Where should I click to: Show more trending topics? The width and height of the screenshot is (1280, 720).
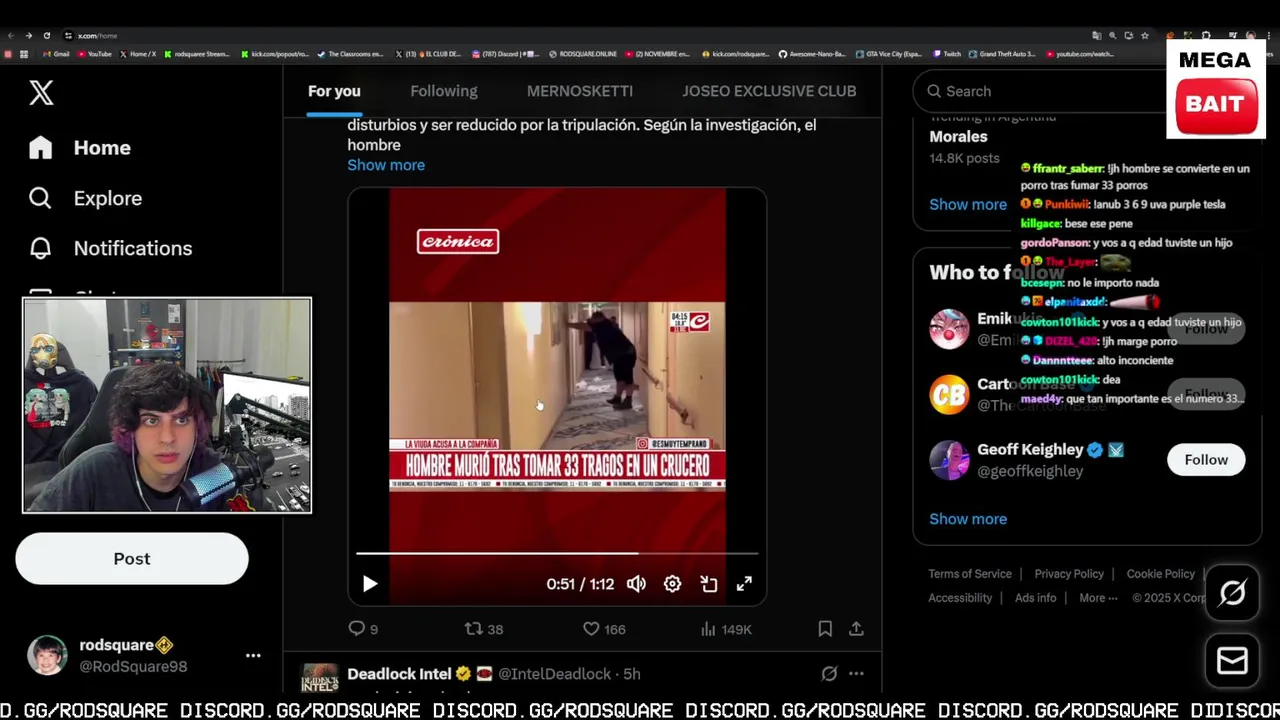pos(968,204)
